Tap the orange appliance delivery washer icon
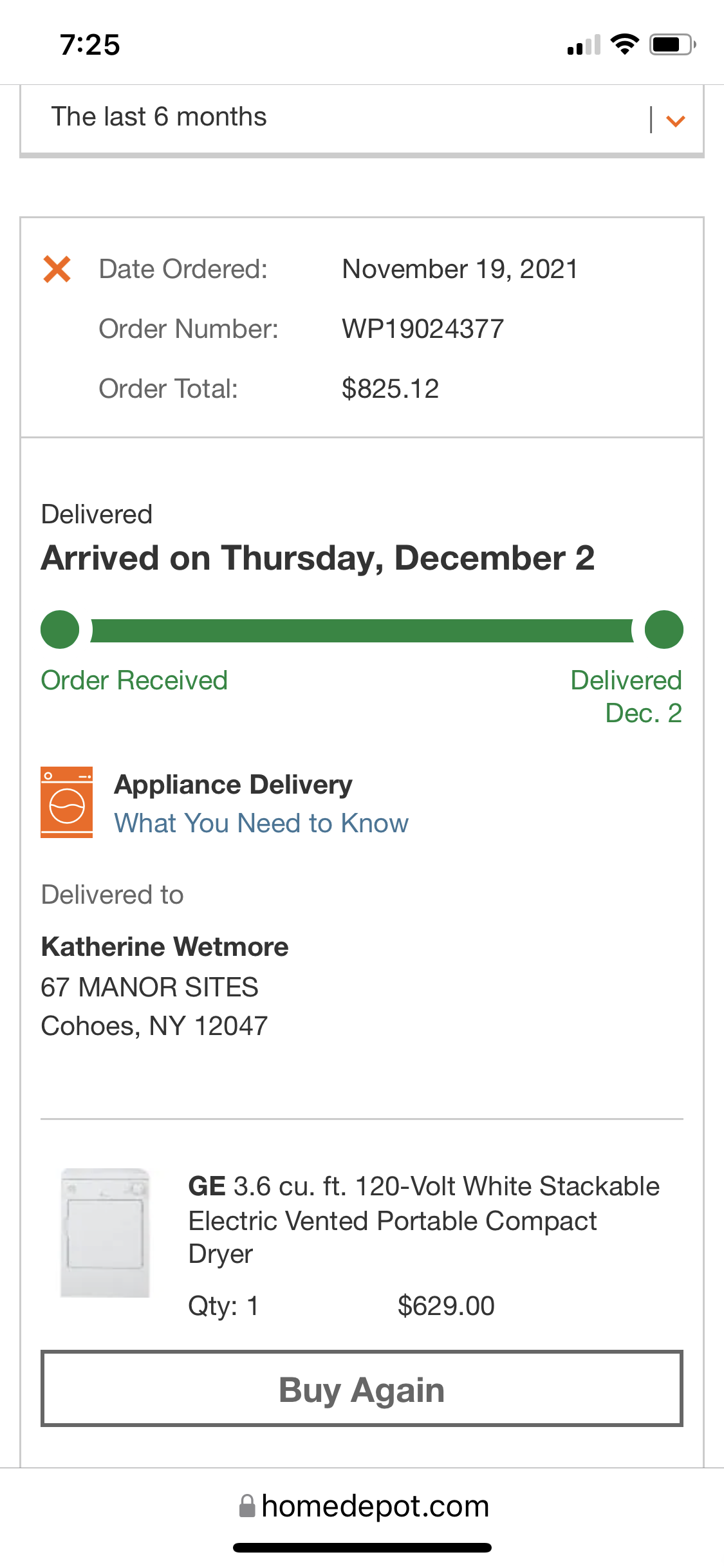The height and width of the screenshot is (1568, 724). [66, 802]
